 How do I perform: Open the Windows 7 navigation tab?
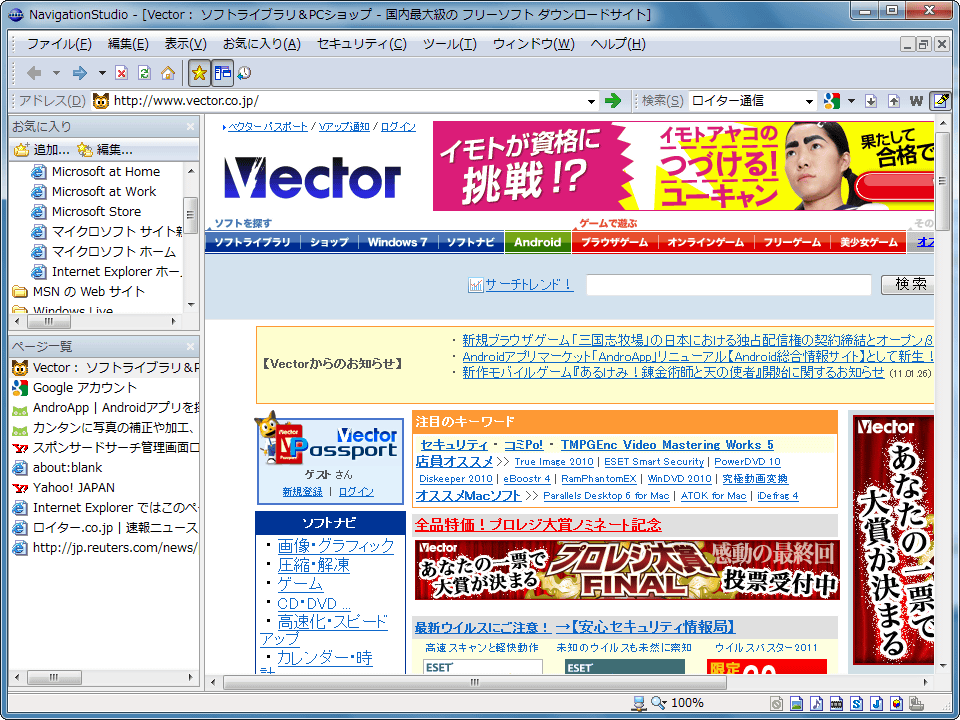point(397,242)
